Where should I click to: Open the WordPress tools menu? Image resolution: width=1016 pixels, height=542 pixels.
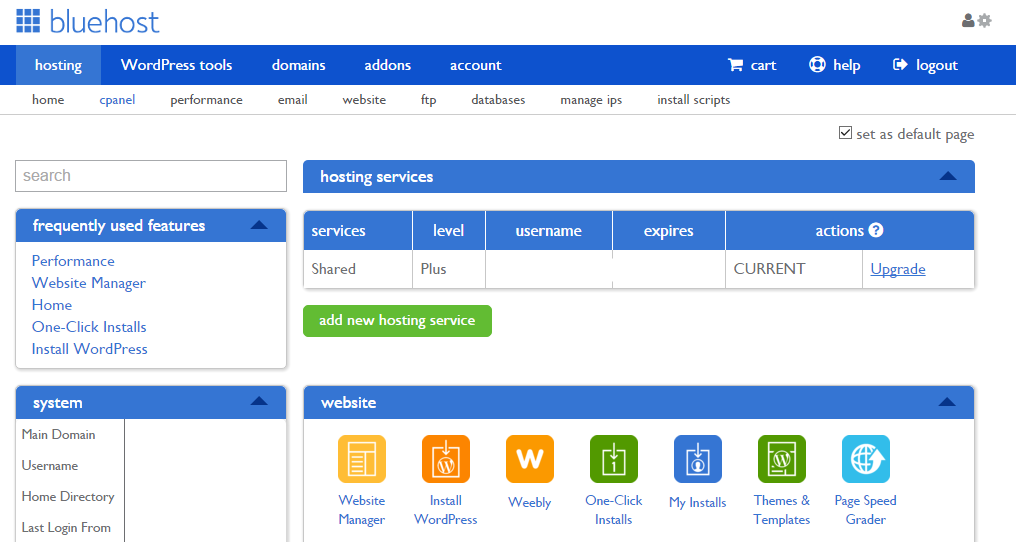pyautogui.click(x=176, y=65)
